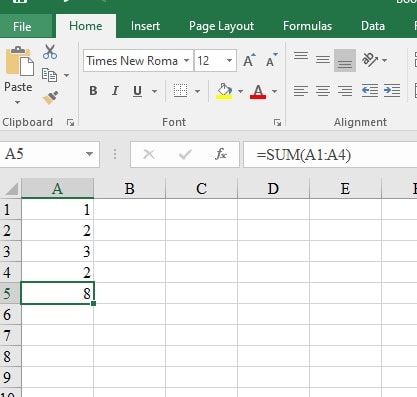Image resolution: width=417 pixels, height=397 pixels.
Task: Select column C header
Action: click(201, 189)
